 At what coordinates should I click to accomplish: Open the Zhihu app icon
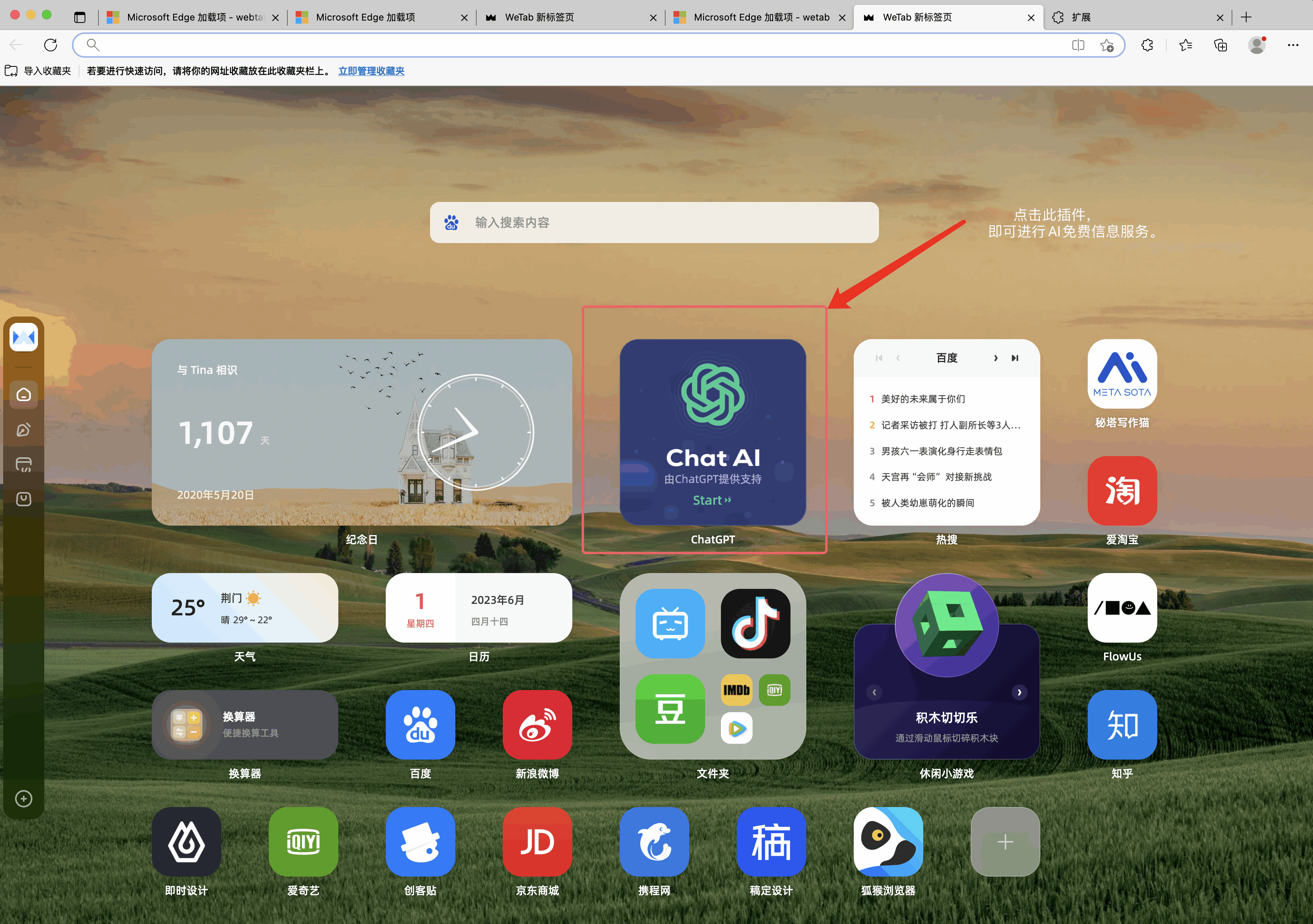pos(1121,724)
